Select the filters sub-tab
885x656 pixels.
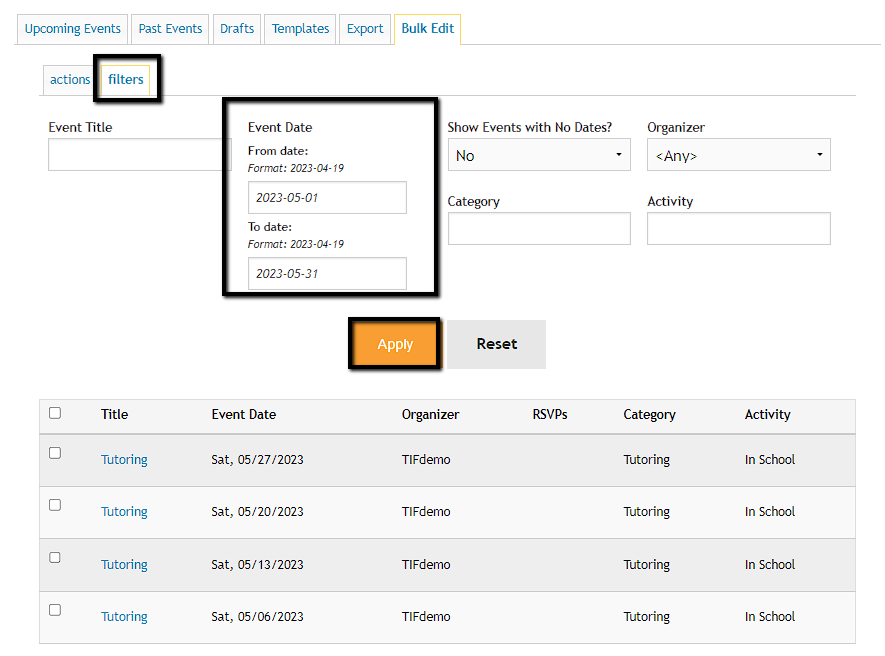[x=126, y=80]
